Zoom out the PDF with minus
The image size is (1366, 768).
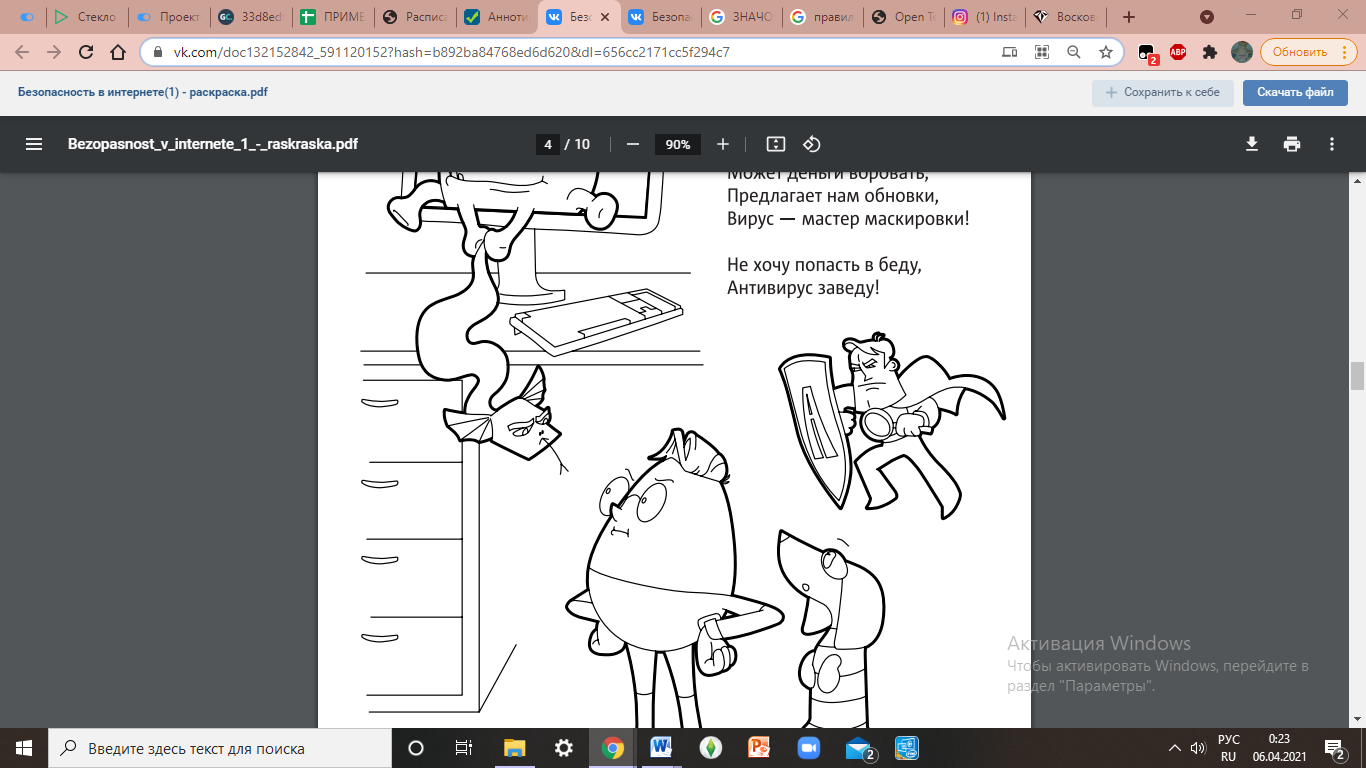(x=632, y=144)
